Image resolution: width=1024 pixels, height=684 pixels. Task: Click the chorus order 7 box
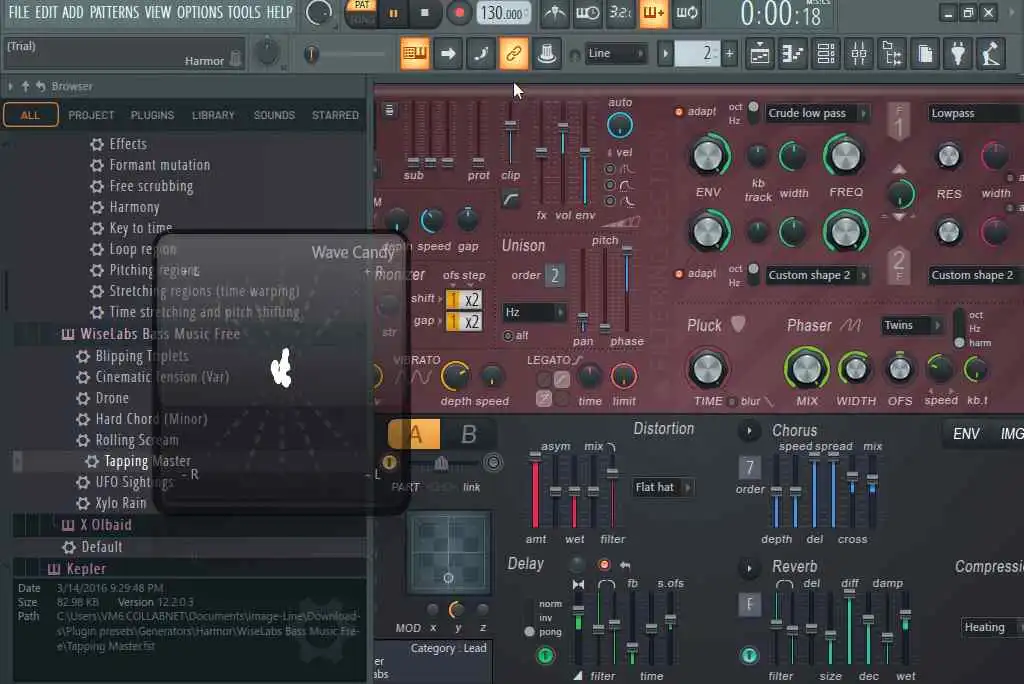pyautogui.click(x=749, y=467)
